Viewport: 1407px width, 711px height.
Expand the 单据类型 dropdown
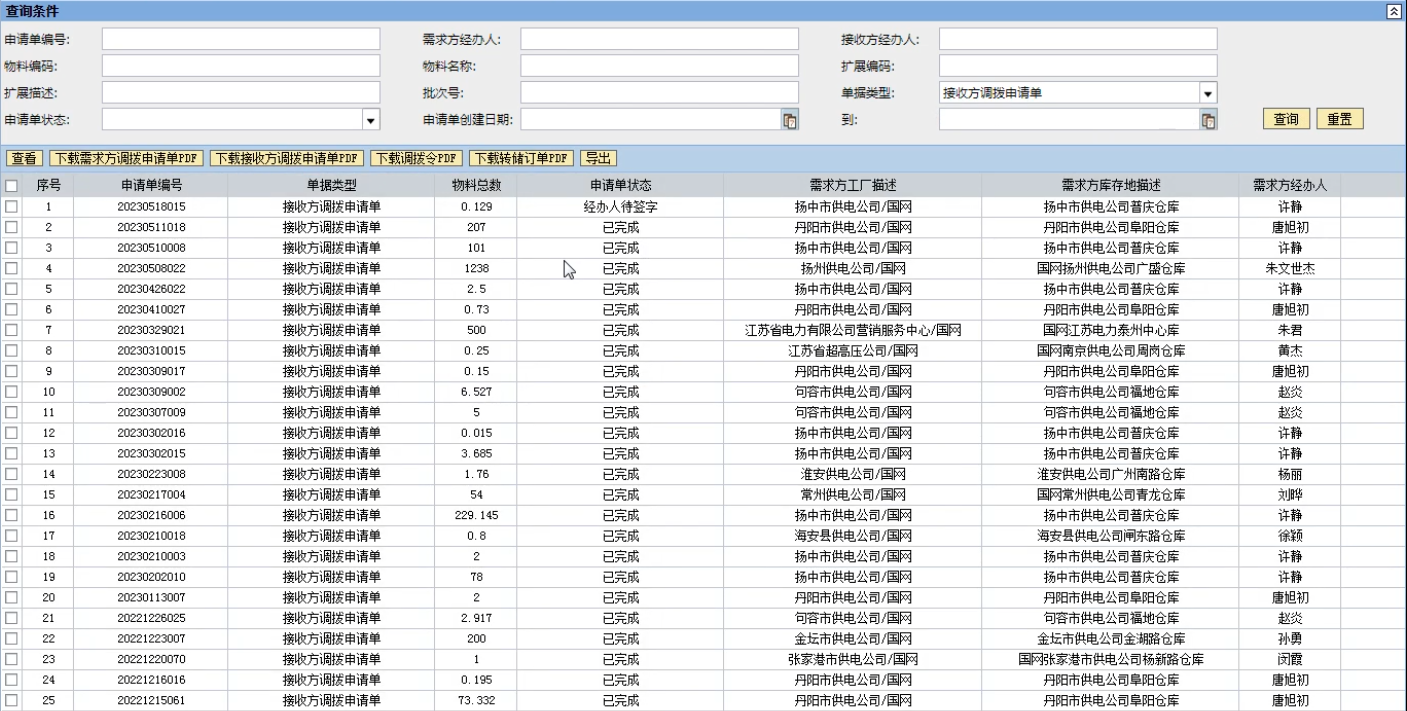tap(1208, 94)
